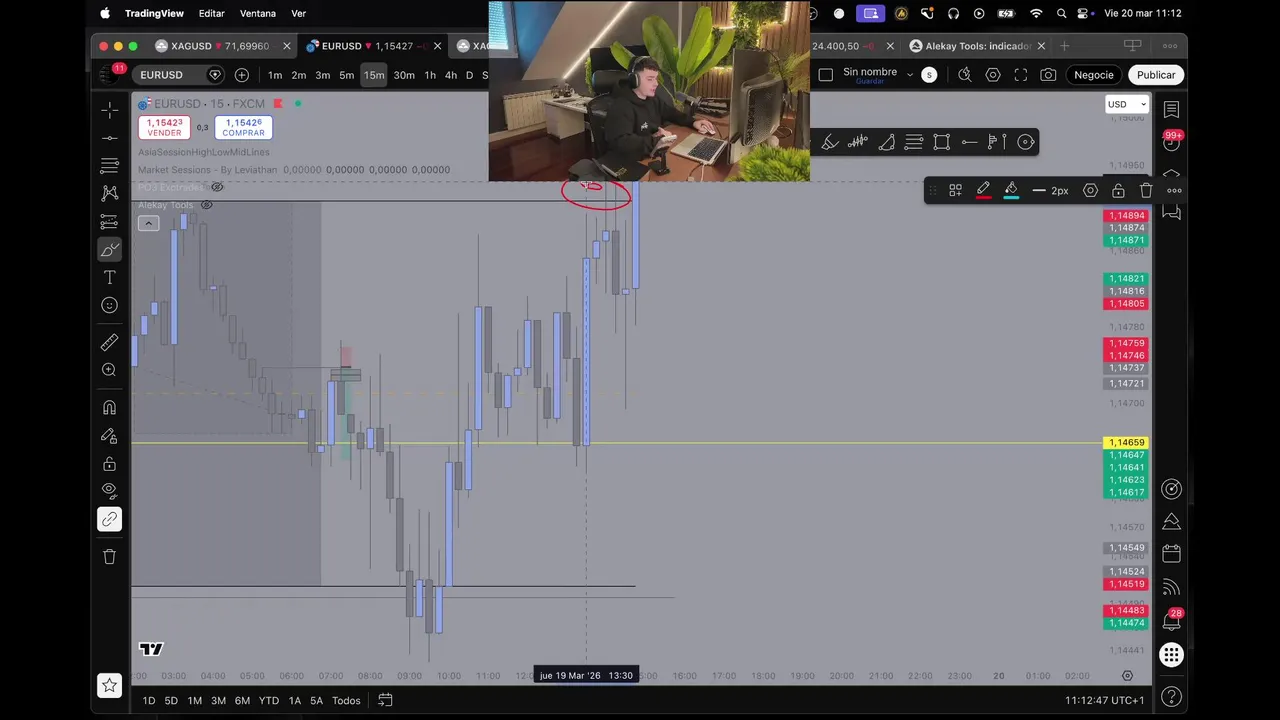Show the Alekay Tools indicator
The height and width of the screenshot is (720, 1280).
[x=206, y=205]
